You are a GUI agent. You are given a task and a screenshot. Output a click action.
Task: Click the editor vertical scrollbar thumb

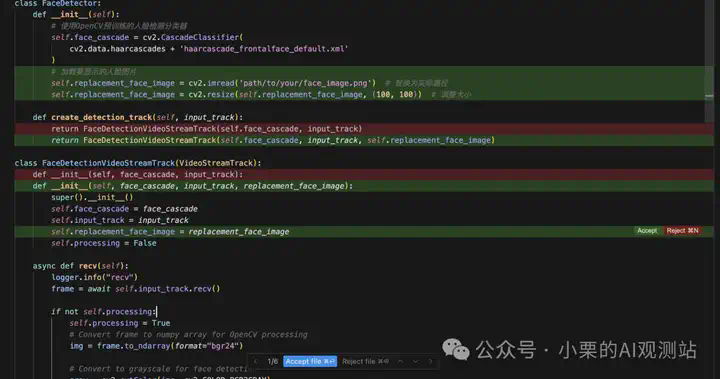pyautogui.click(x=709, y=60)
